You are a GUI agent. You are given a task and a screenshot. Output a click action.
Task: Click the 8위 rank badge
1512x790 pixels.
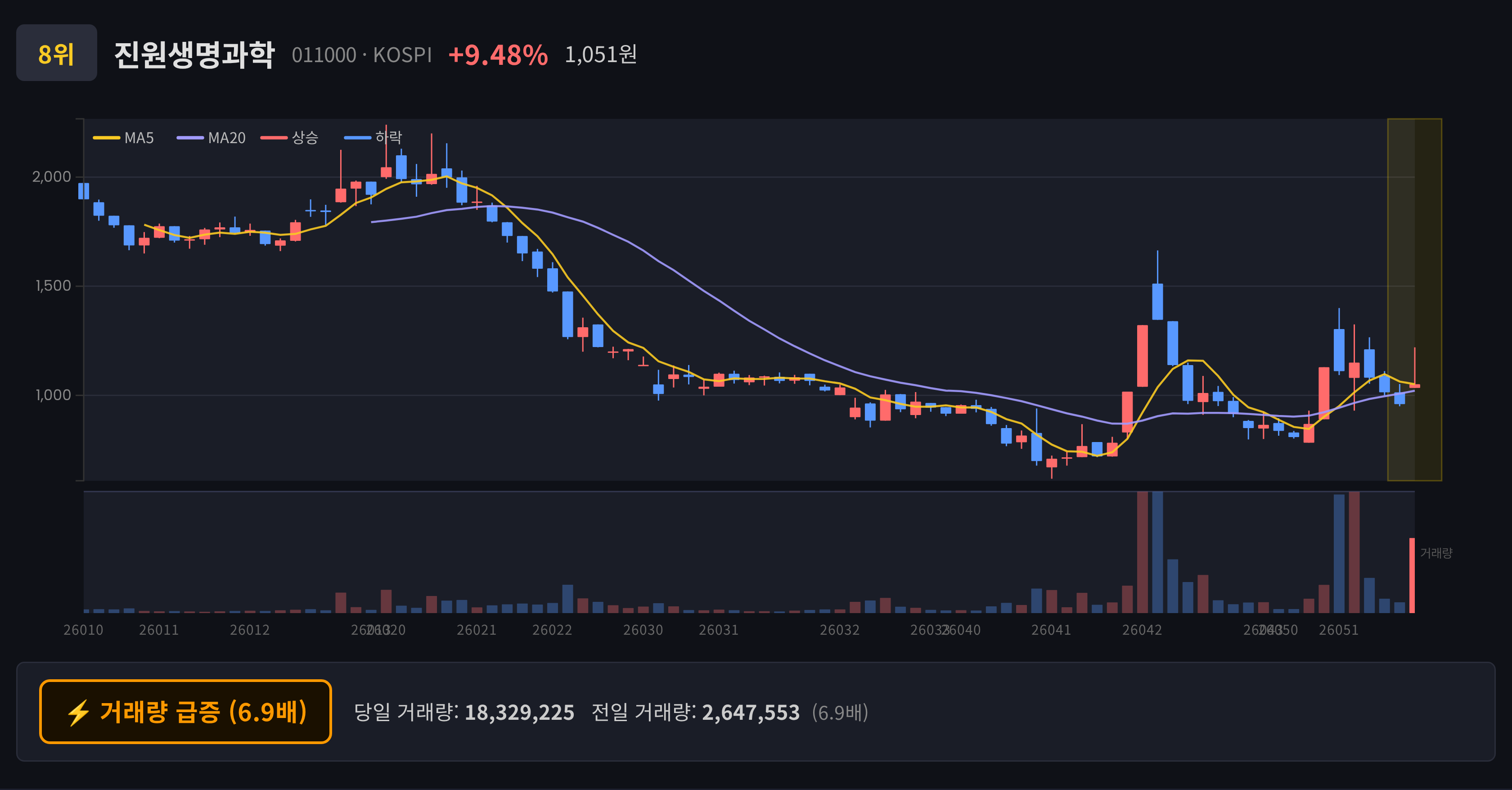click(x=56, y=53)
